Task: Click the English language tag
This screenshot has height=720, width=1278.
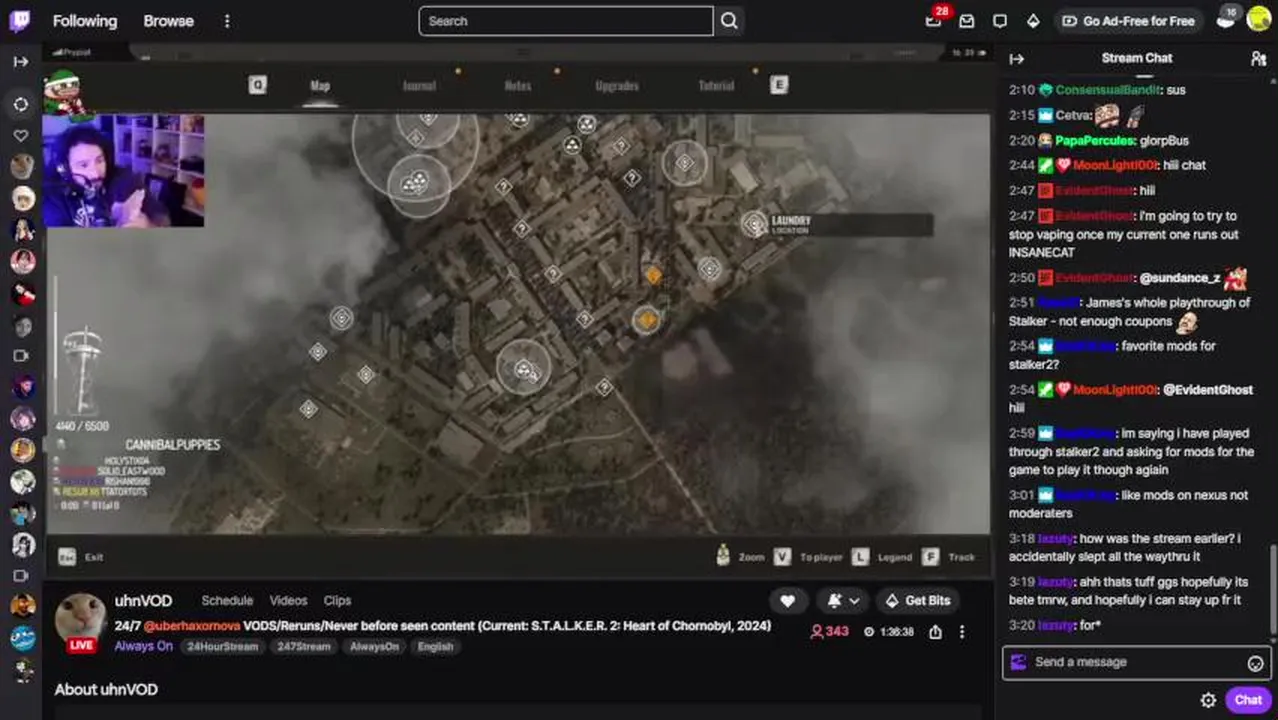Action: pyautogui.click(x=435, y=647)
